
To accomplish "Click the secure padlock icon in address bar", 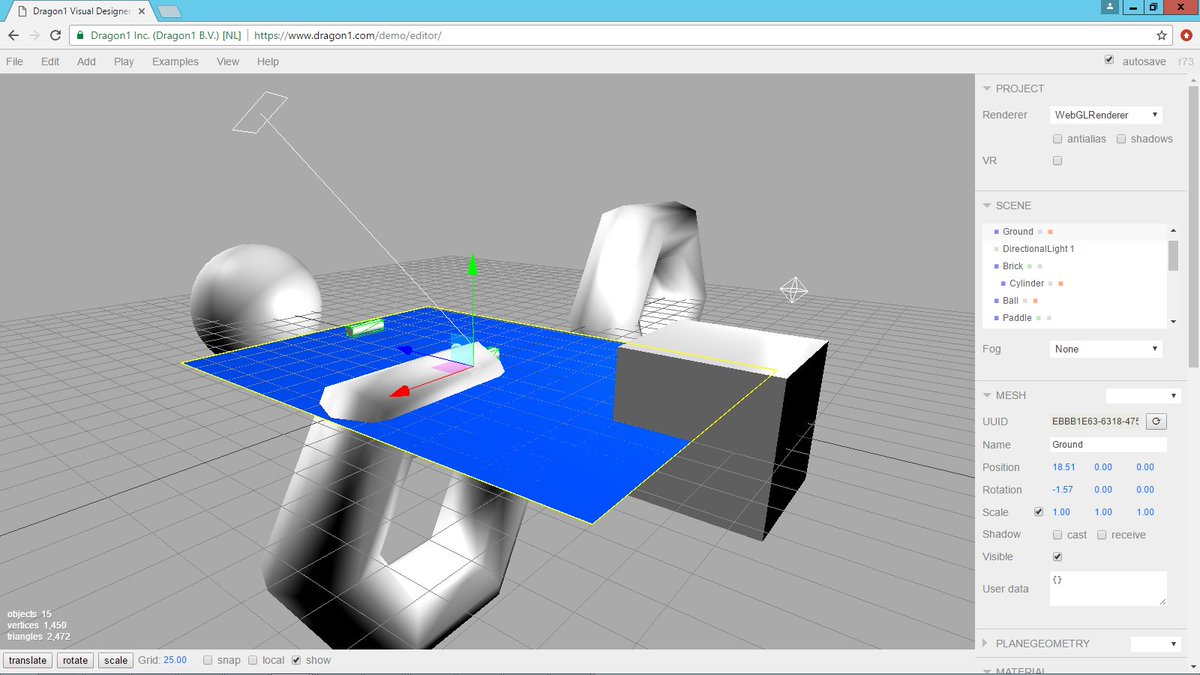I will 79,35.
